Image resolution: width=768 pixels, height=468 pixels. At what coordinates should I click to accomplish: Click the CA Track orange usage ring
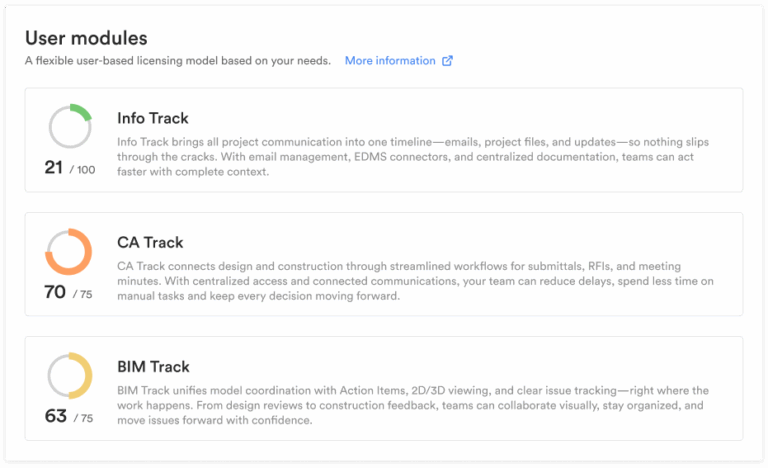(69, 251)
